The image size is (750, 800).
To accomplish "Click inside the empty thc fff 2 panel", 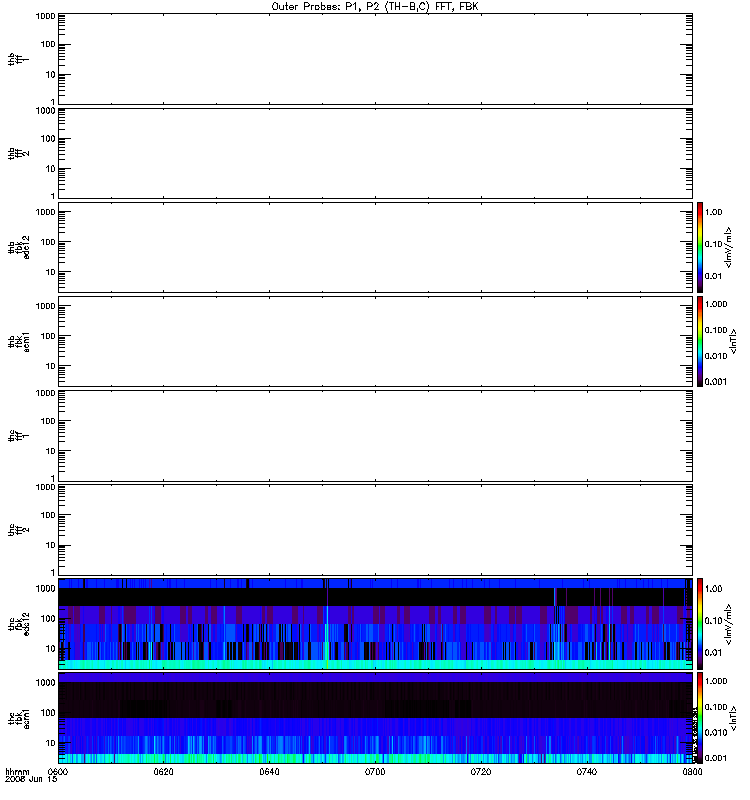I will tap(375, 530).
